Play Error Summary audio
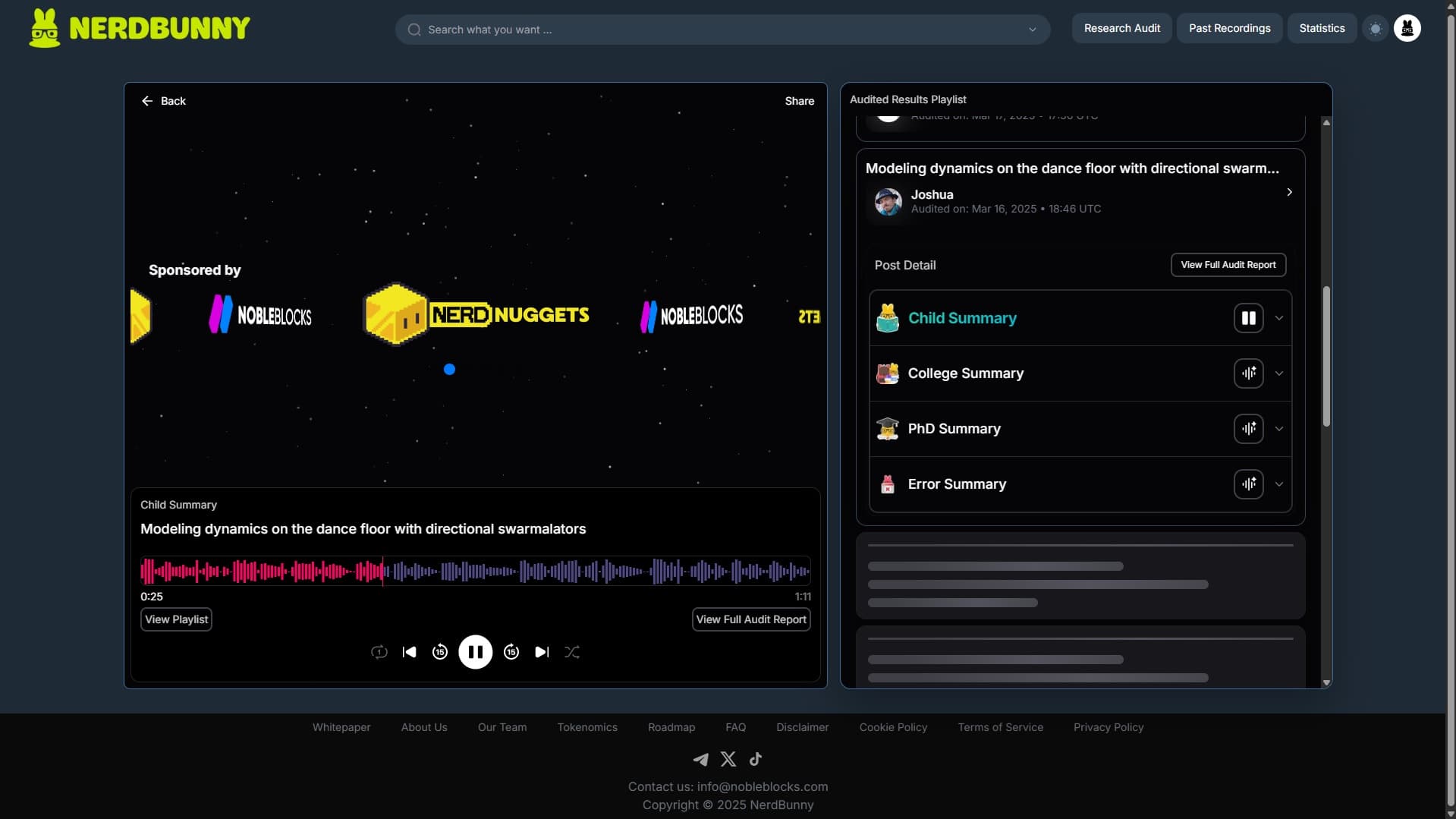 click(1248, 484)
